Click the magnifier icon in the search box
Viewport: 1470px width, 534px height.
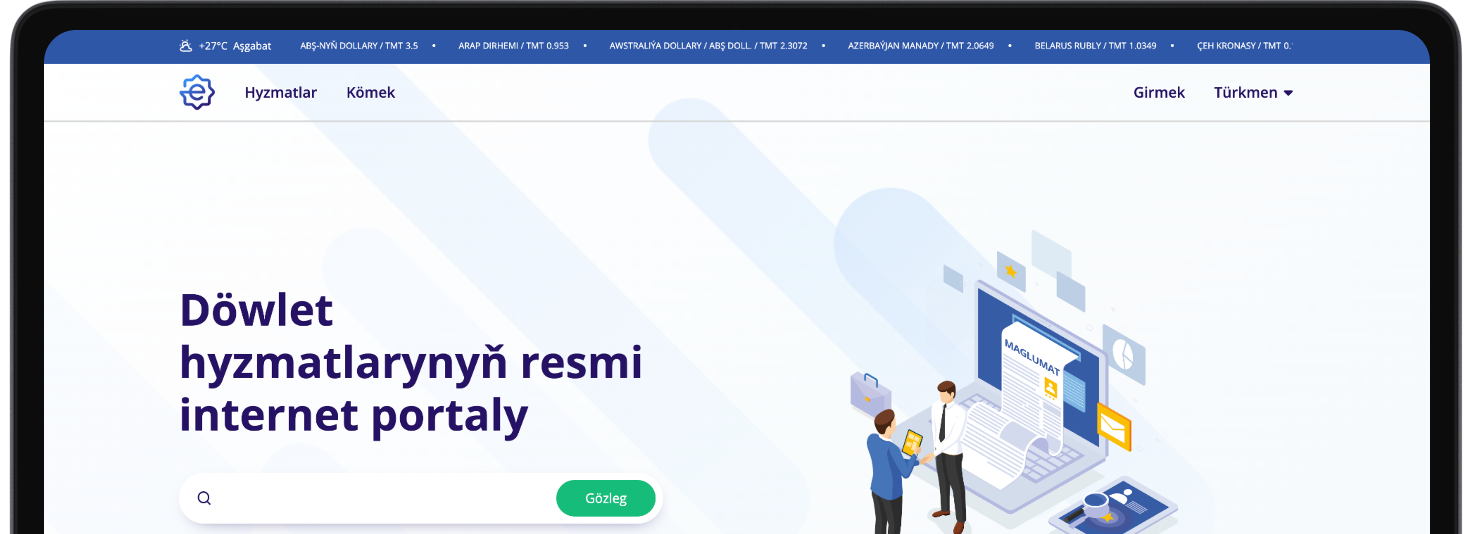pyautogui.click(x=204, y=498)
